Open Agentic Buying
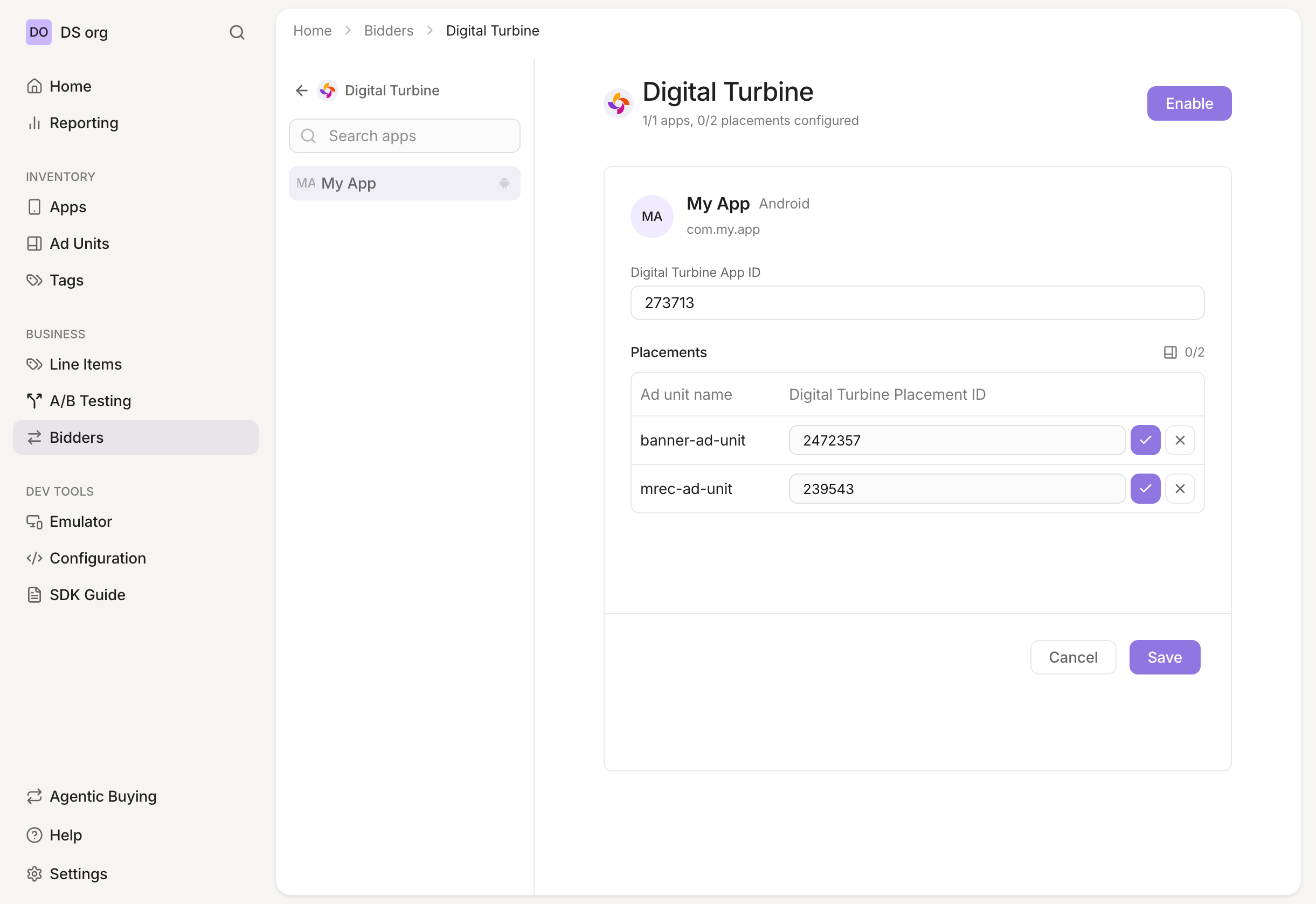 [135, 796]
